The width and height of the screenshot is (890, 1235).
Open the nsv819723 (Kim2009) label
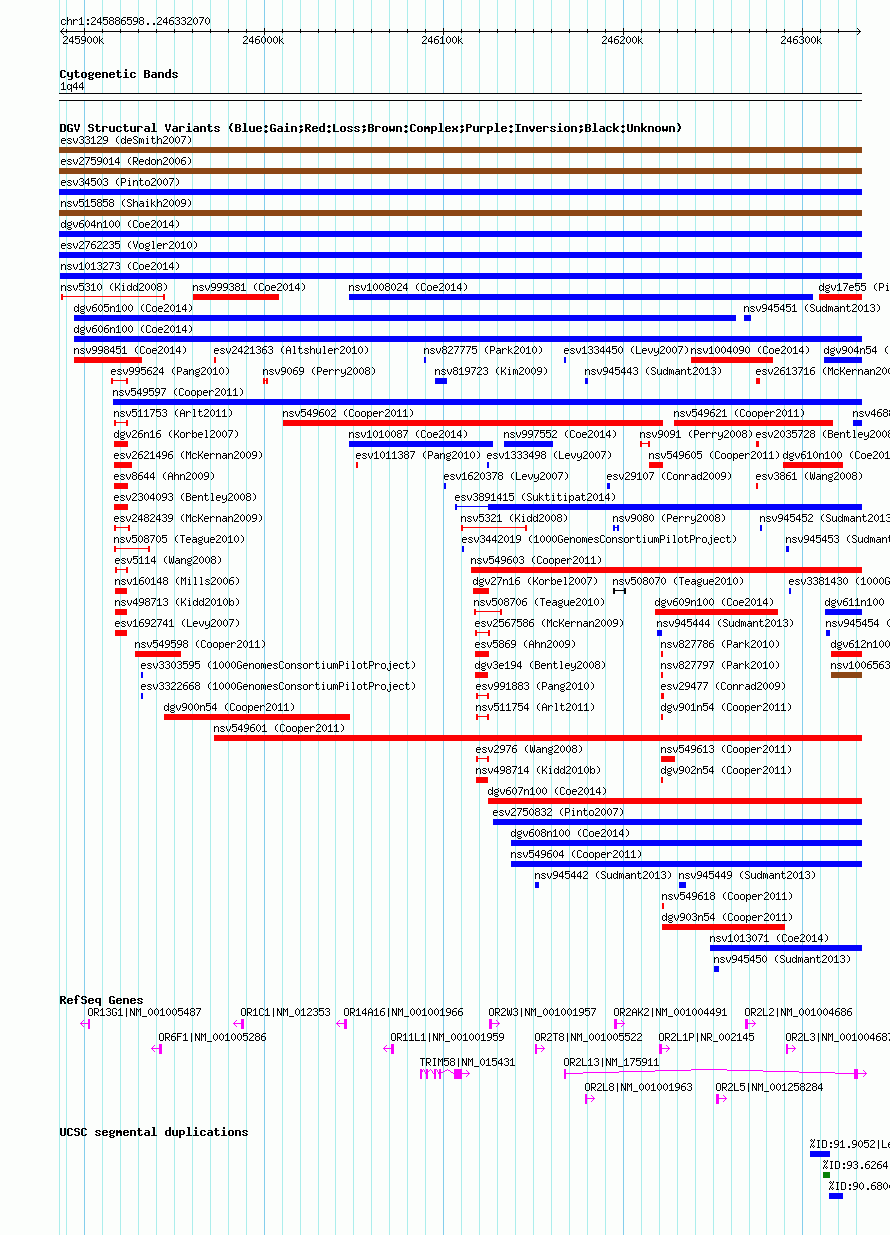[491, 371]
